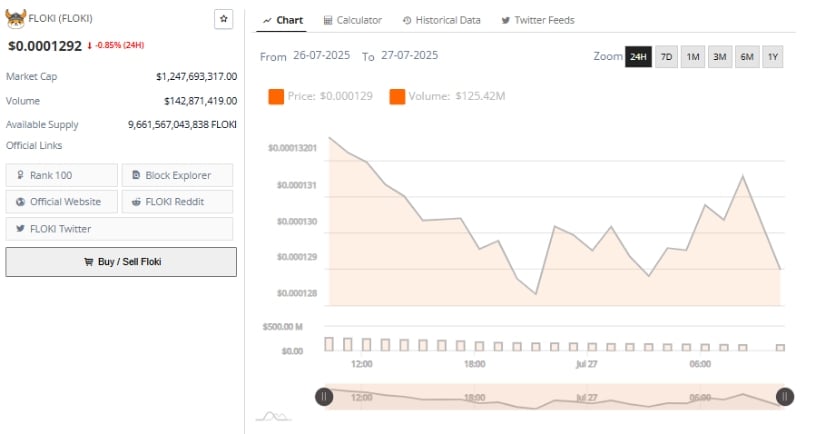This screenshot has width=825, height=434.
Task: Visit the Official Website link
Action: tap(62, 201)
